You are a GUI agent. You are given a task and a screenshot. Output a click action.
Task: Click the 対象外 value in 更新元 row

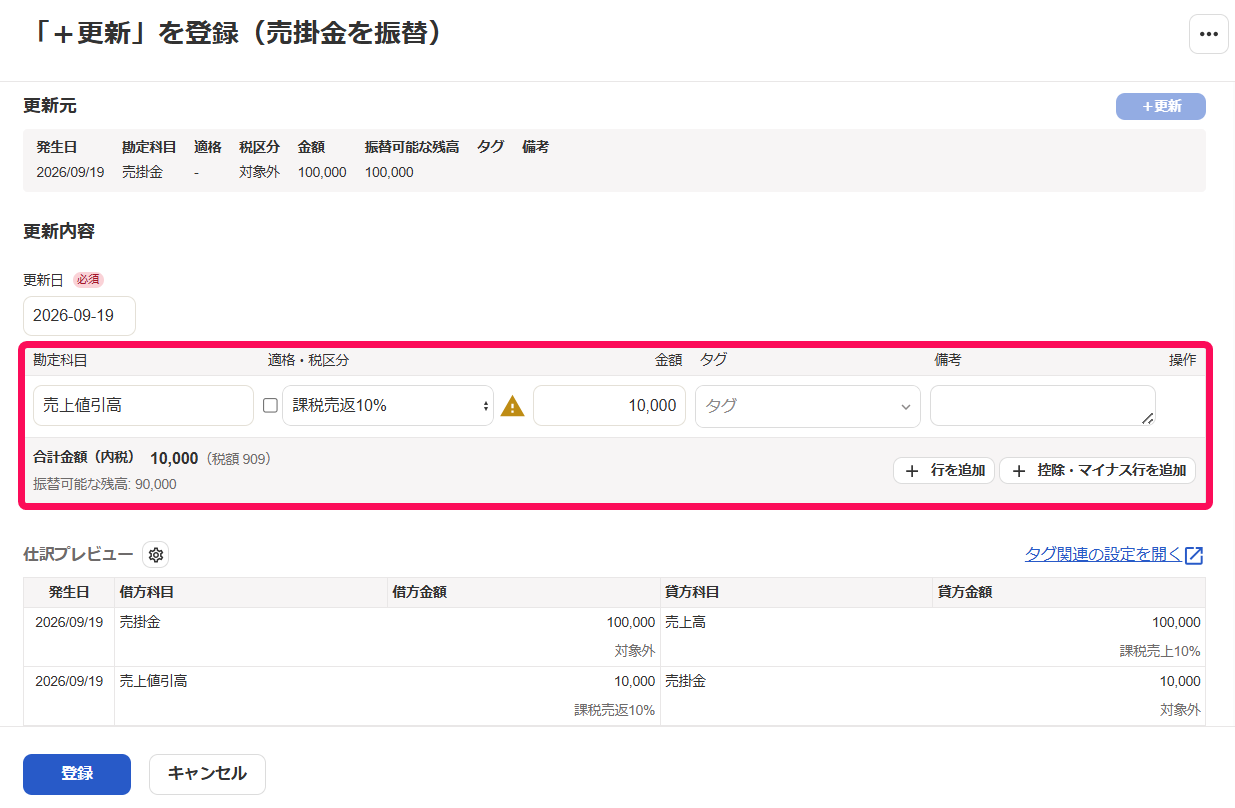tap(259, 172)
